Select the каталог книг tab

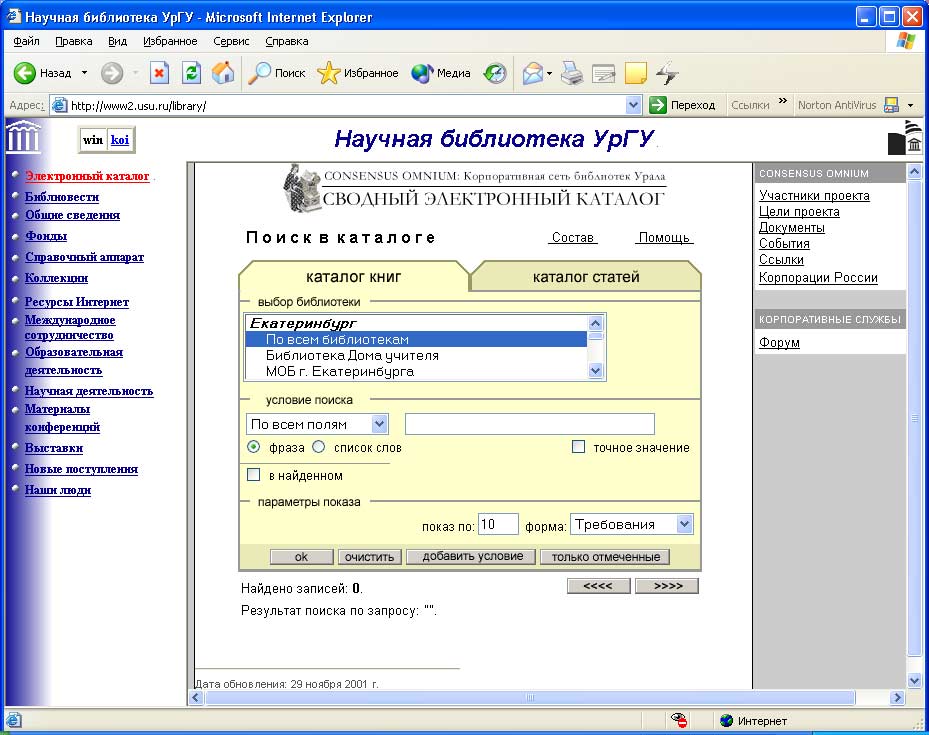coord(354,277)
